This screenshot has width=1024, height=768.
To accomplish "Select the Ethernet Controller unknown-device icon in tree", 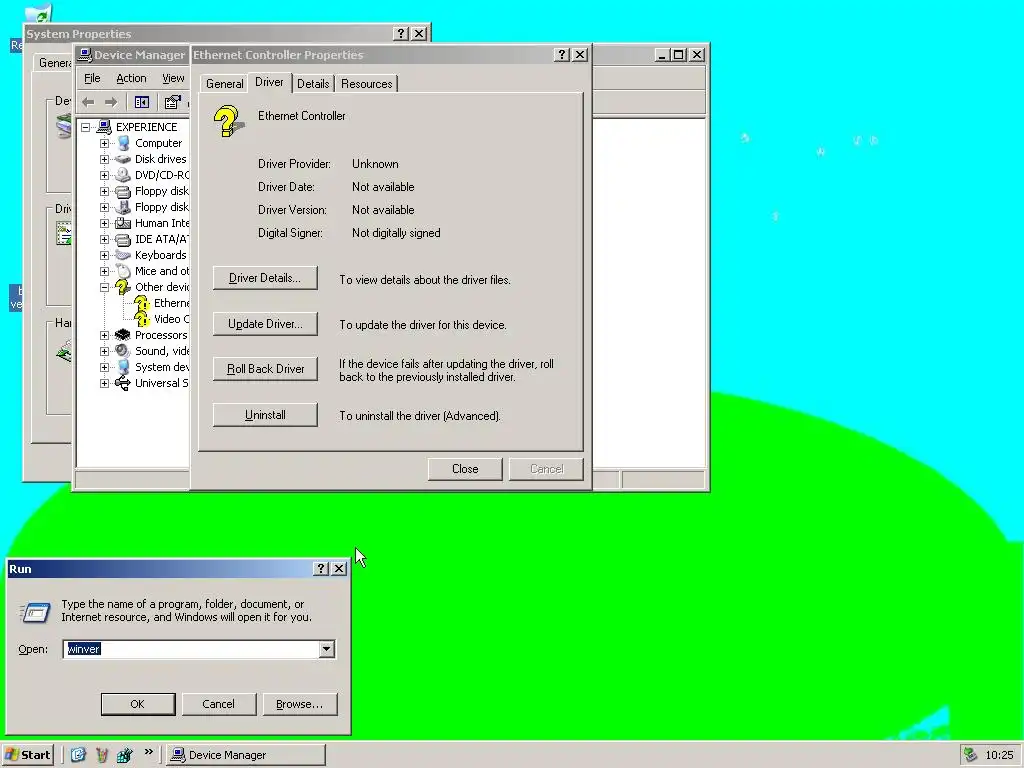I will pos(142,303).
